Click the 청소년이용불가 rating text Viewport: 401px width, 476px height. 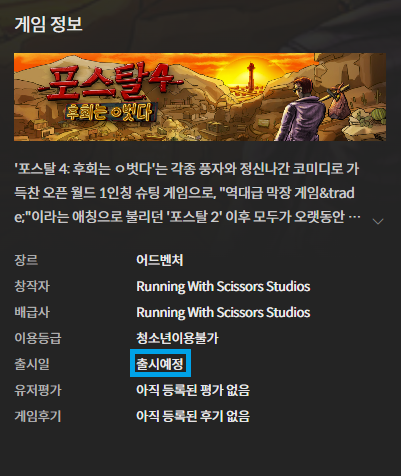tap(177, 338)
